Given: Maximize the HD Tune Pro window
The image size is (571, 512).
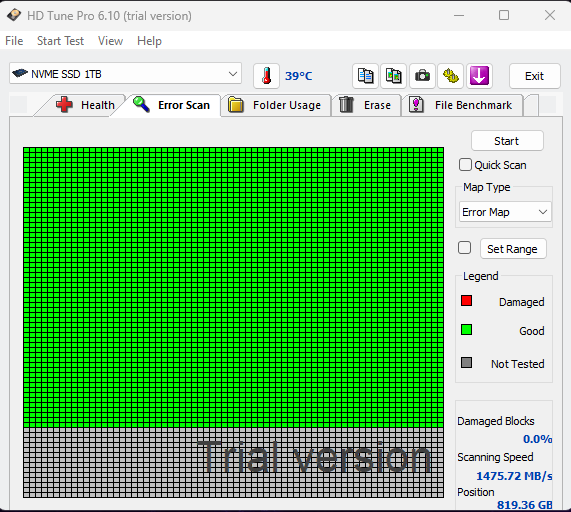Looking at the screenshot, I should pos(504,15).
